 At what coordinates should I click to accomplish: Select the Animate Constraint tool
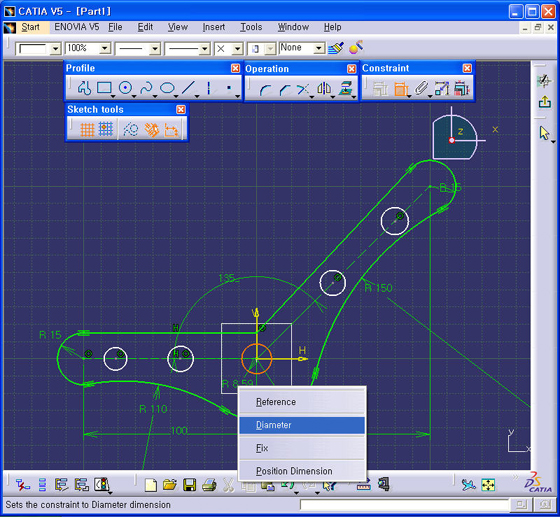point(442,88)
